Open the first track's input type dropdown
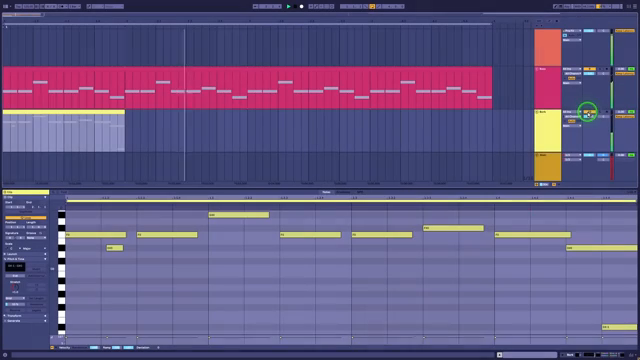640x360 pixels. click(x=572, y=31)
